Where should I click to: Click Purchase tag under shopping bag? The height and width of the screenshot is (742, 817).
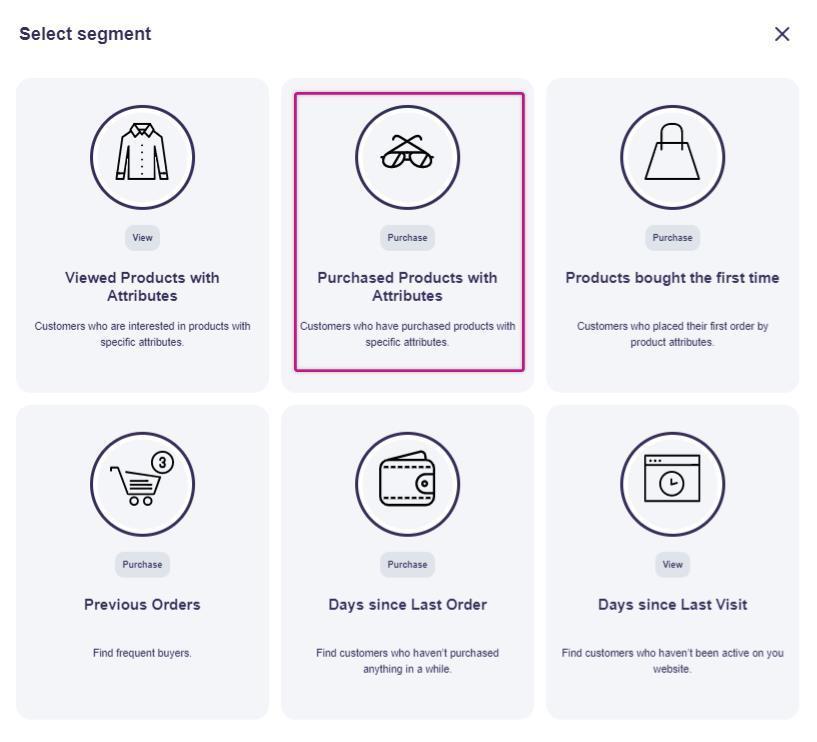click(x=672, y=238)
